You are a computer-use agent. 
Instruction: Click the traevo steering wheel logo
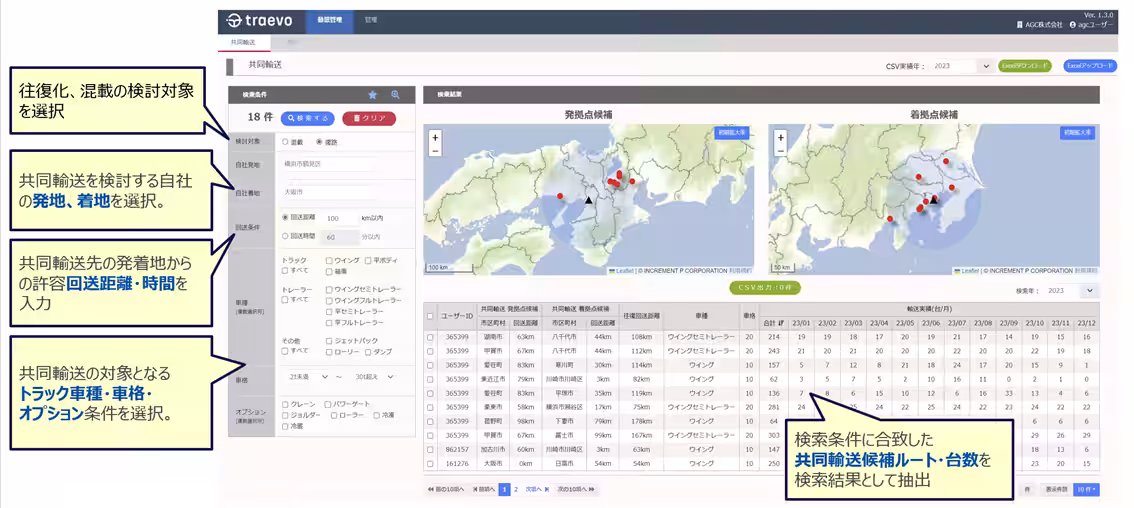pyautogui.click(x=234, y=20)
